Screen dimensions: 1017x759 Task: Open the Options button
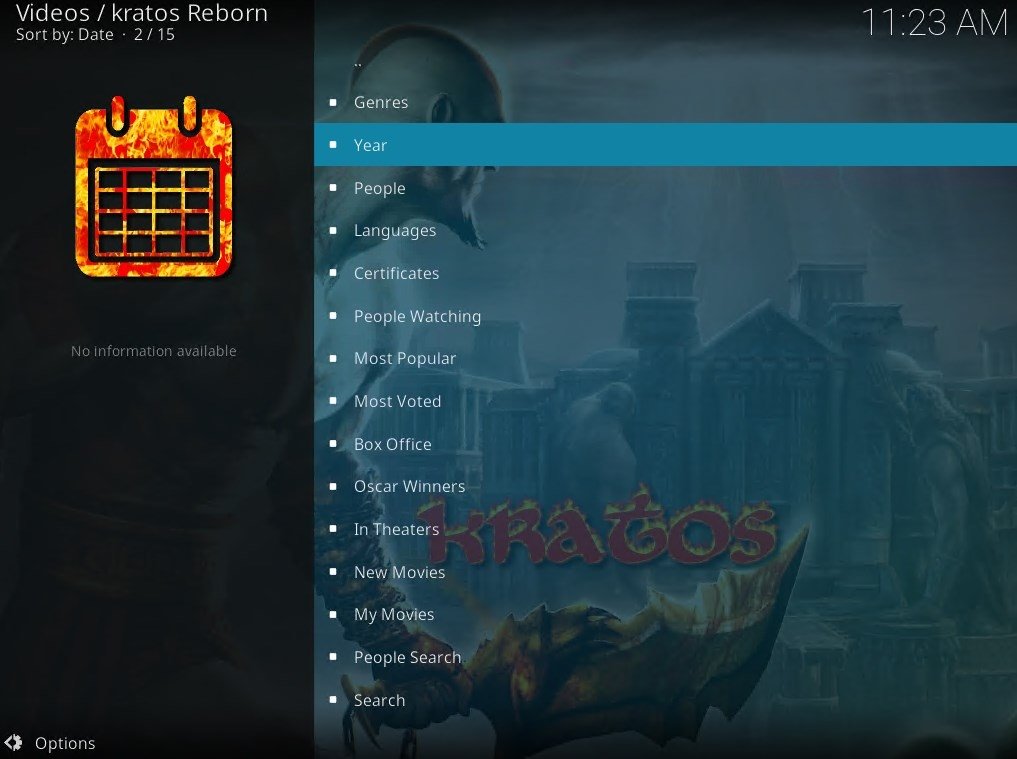50,743
